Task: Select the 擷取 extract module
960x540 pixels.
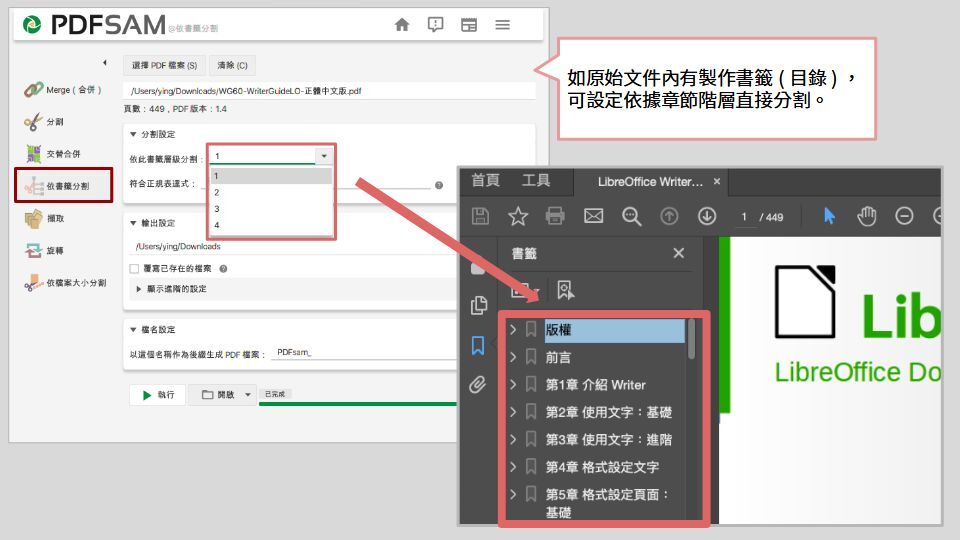Action: pos(44,218)
